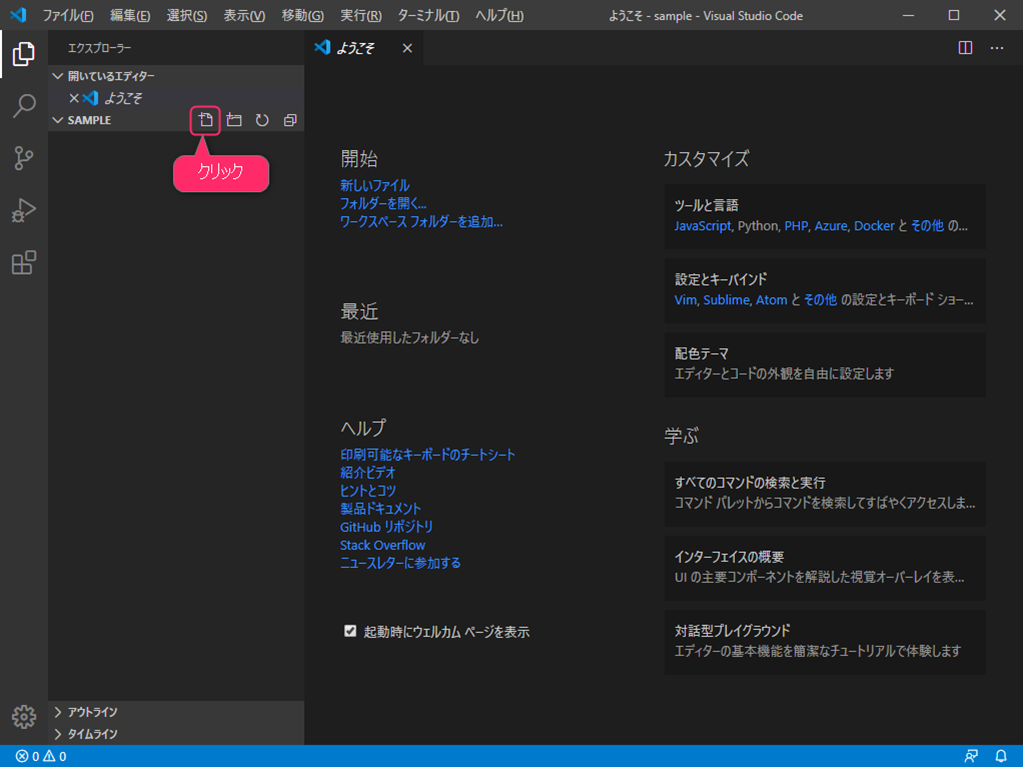The height and width of the screenshot is (767, 1023).
Task: Open notifications bell in status bar
Action: point(1001,757)
